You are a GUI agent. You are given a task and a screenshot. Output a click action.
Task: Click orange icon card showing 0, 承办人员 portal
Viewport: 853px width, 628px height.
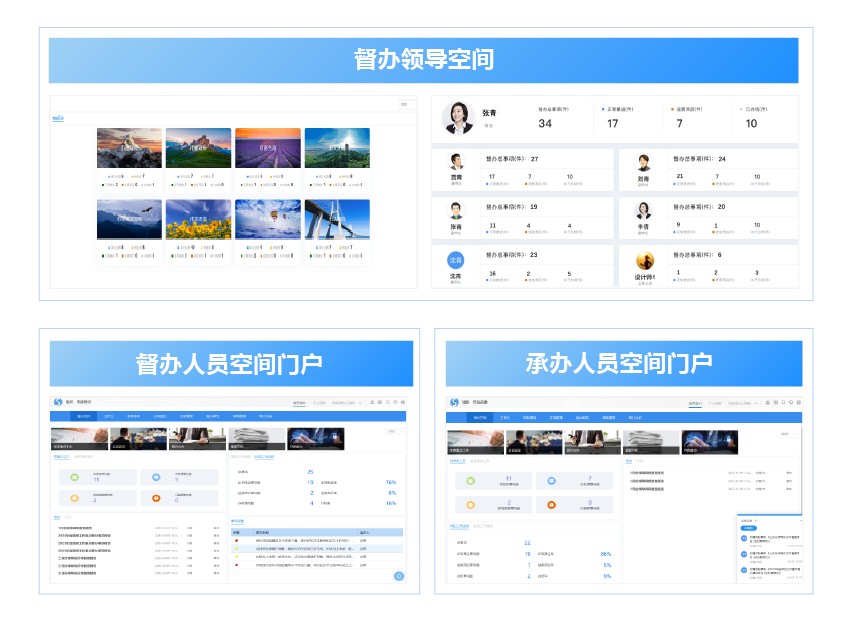pyautogui.click(x=574, y=505)
